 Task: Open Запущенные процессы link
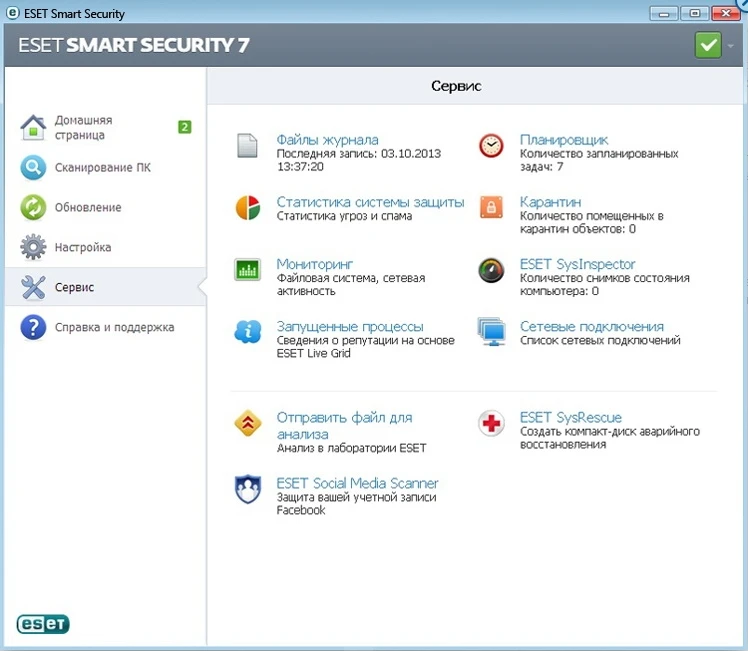[350, 326]
